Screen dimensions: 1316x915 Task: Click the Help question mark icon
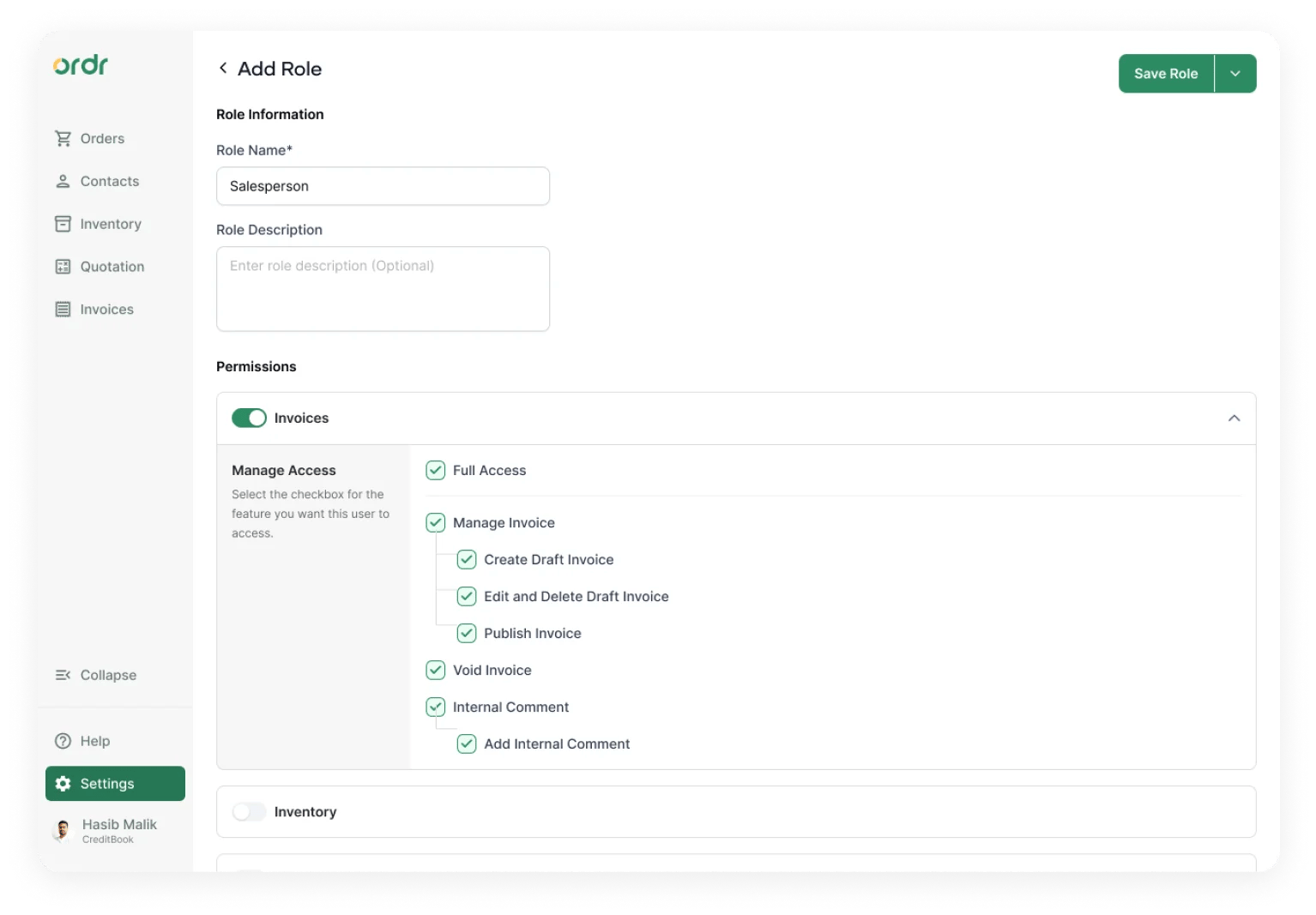[63, 741]
